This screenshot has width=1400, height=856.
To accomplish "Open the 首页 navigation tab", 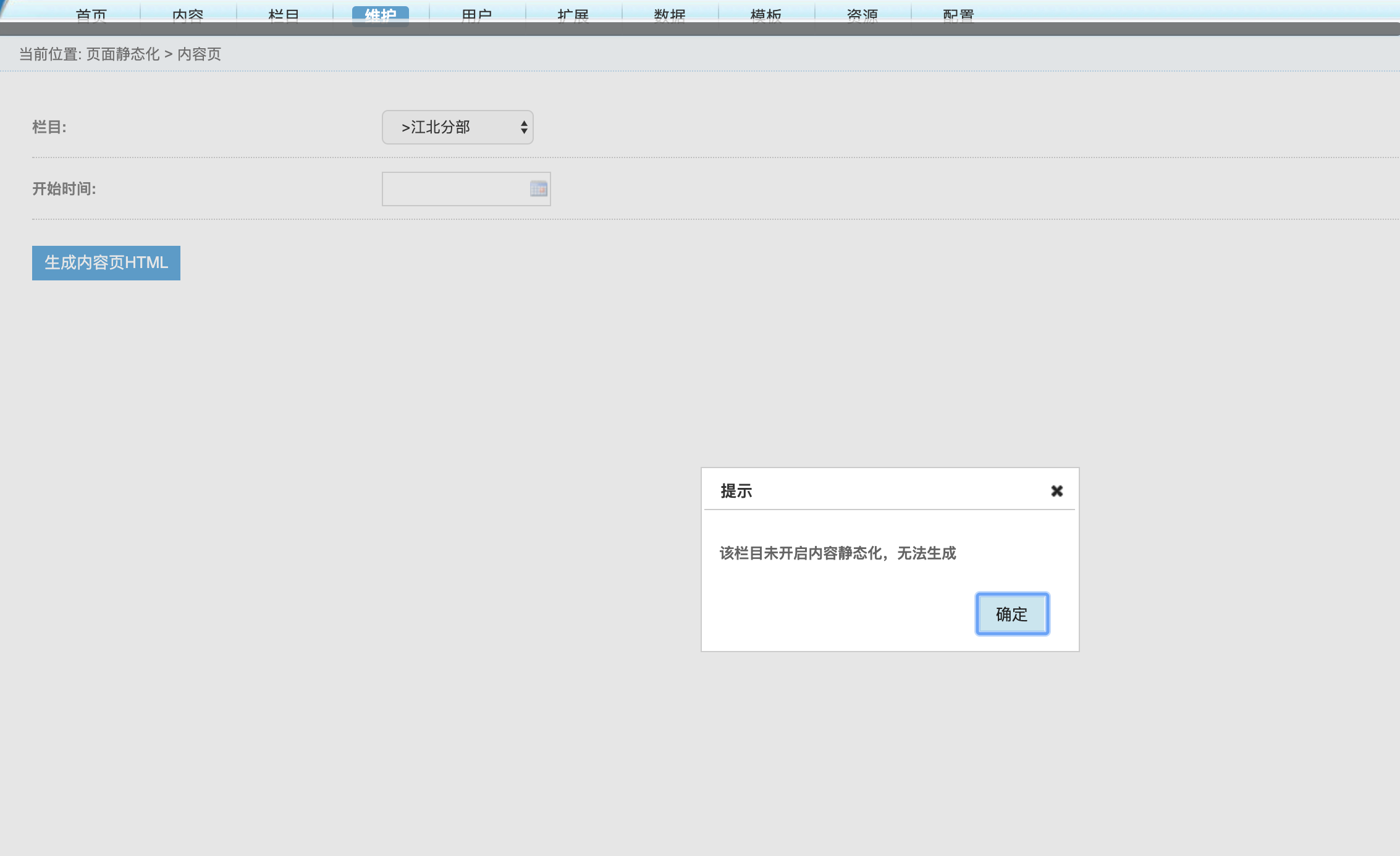I will pos(91,14).
